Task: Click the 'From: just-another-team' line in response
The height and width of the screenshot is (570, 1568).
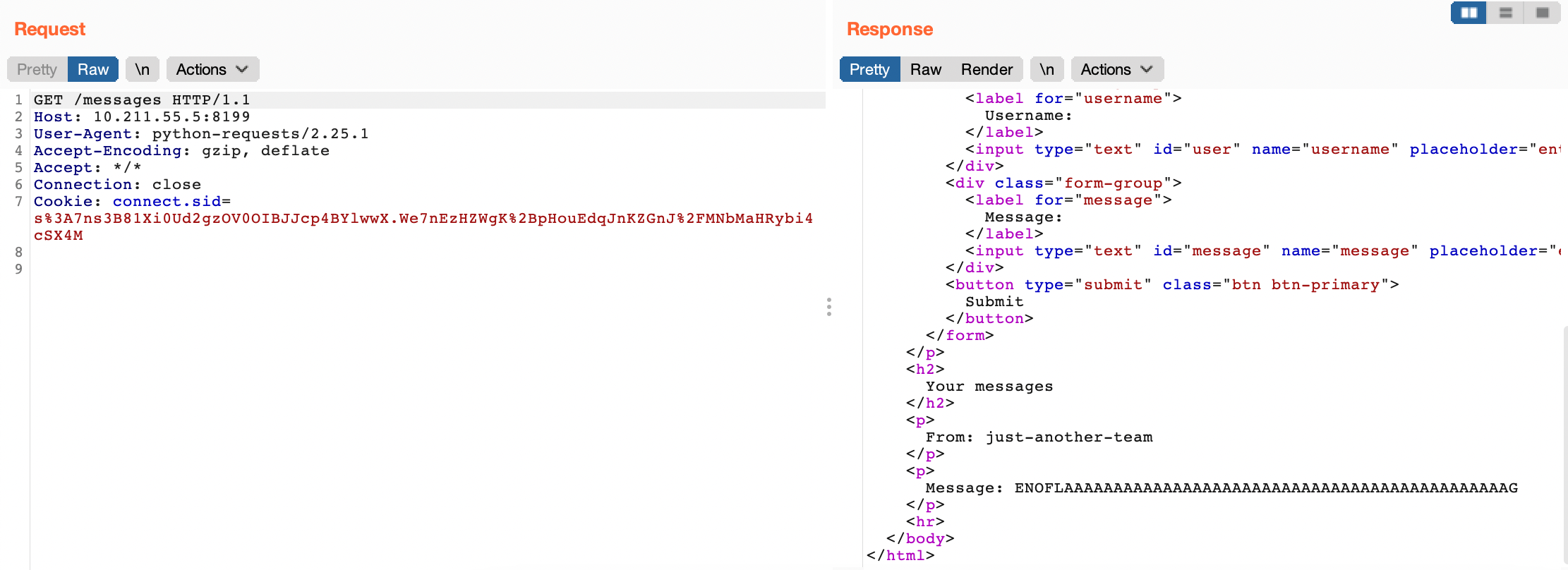Action: (x=1039, y=437)
